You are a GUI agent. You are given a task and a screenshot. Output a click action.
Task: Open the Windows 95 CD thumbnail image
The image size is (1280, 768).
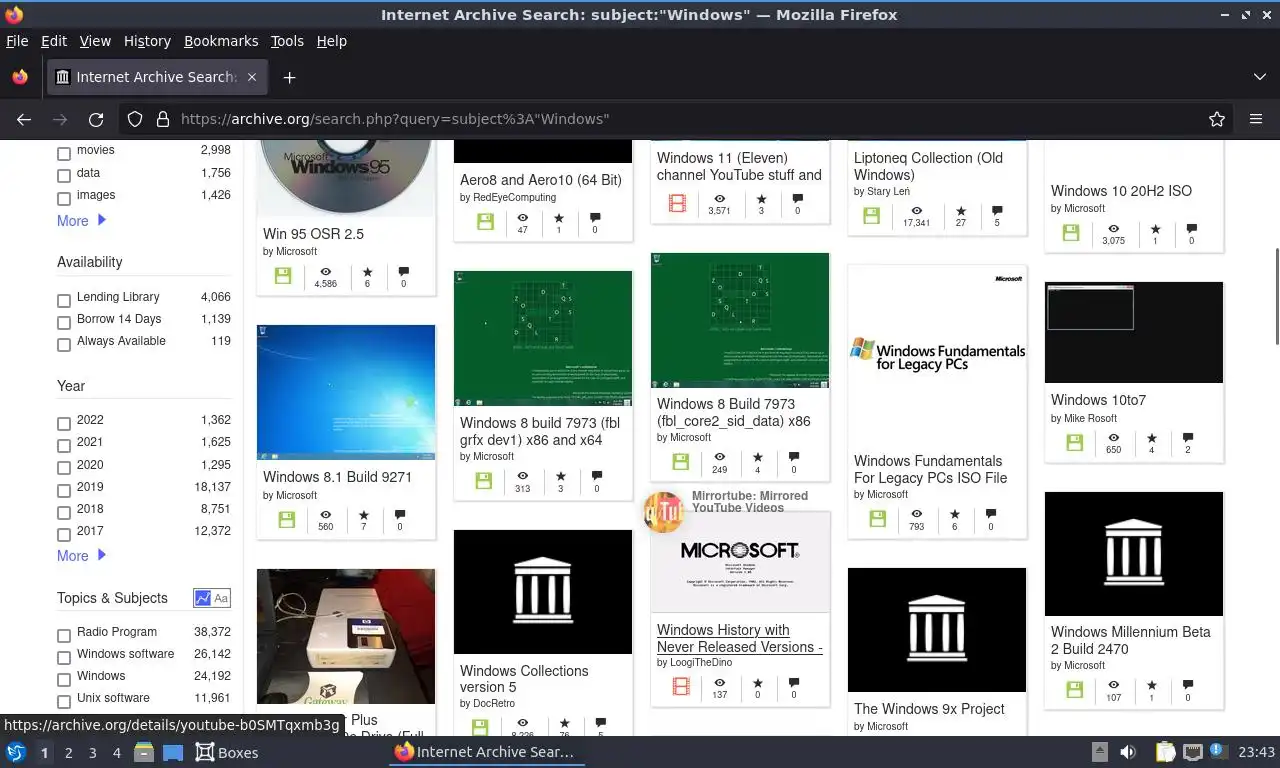coord(346,179)
